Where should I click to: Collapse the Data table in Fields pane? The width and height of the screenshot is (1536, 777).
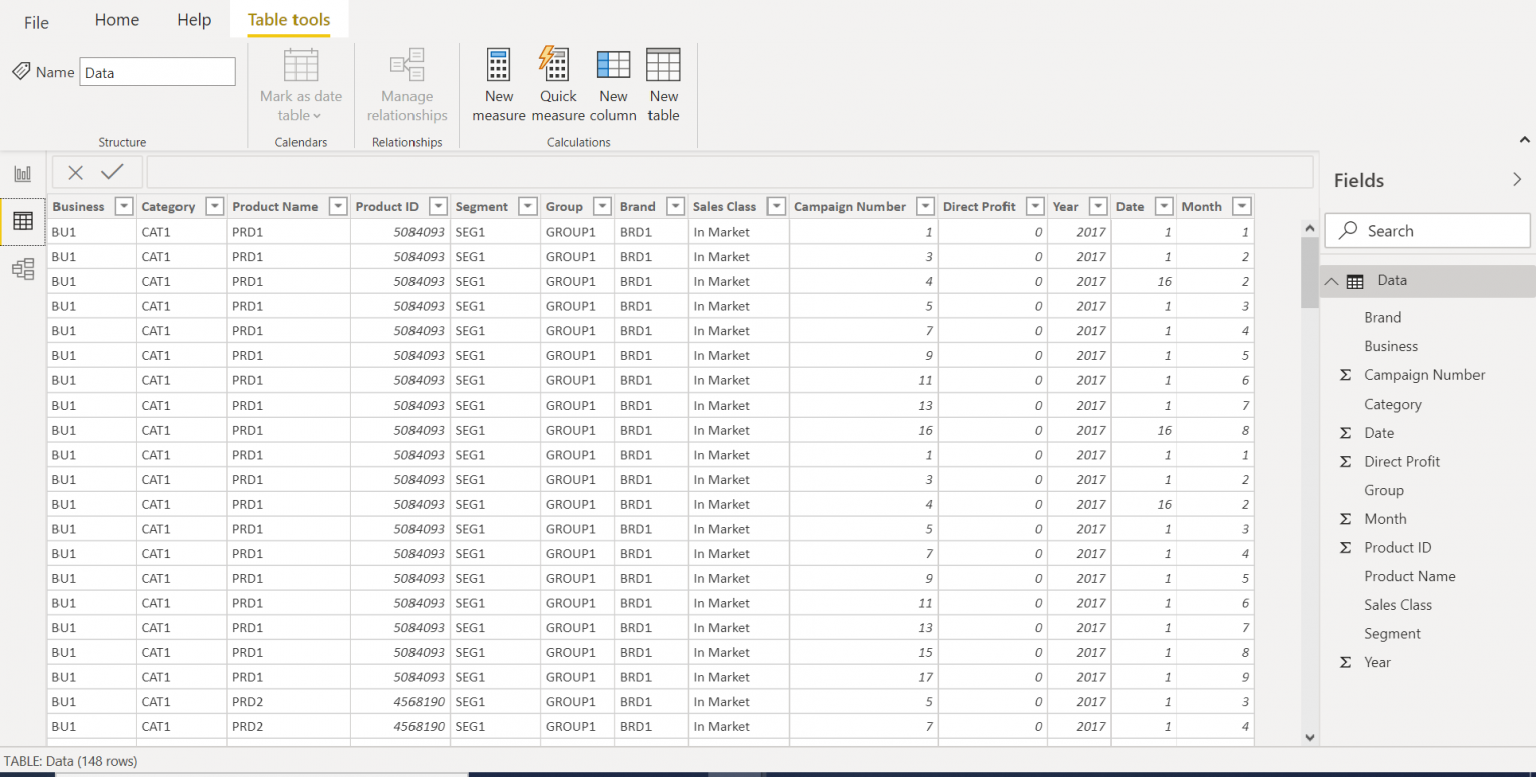[x=1331, y=280]
